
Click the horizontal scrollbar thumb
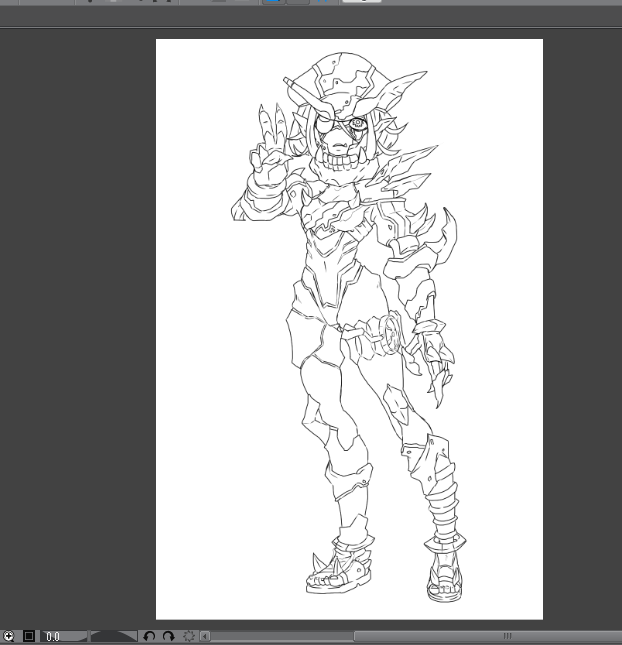[x=488, y=636]
